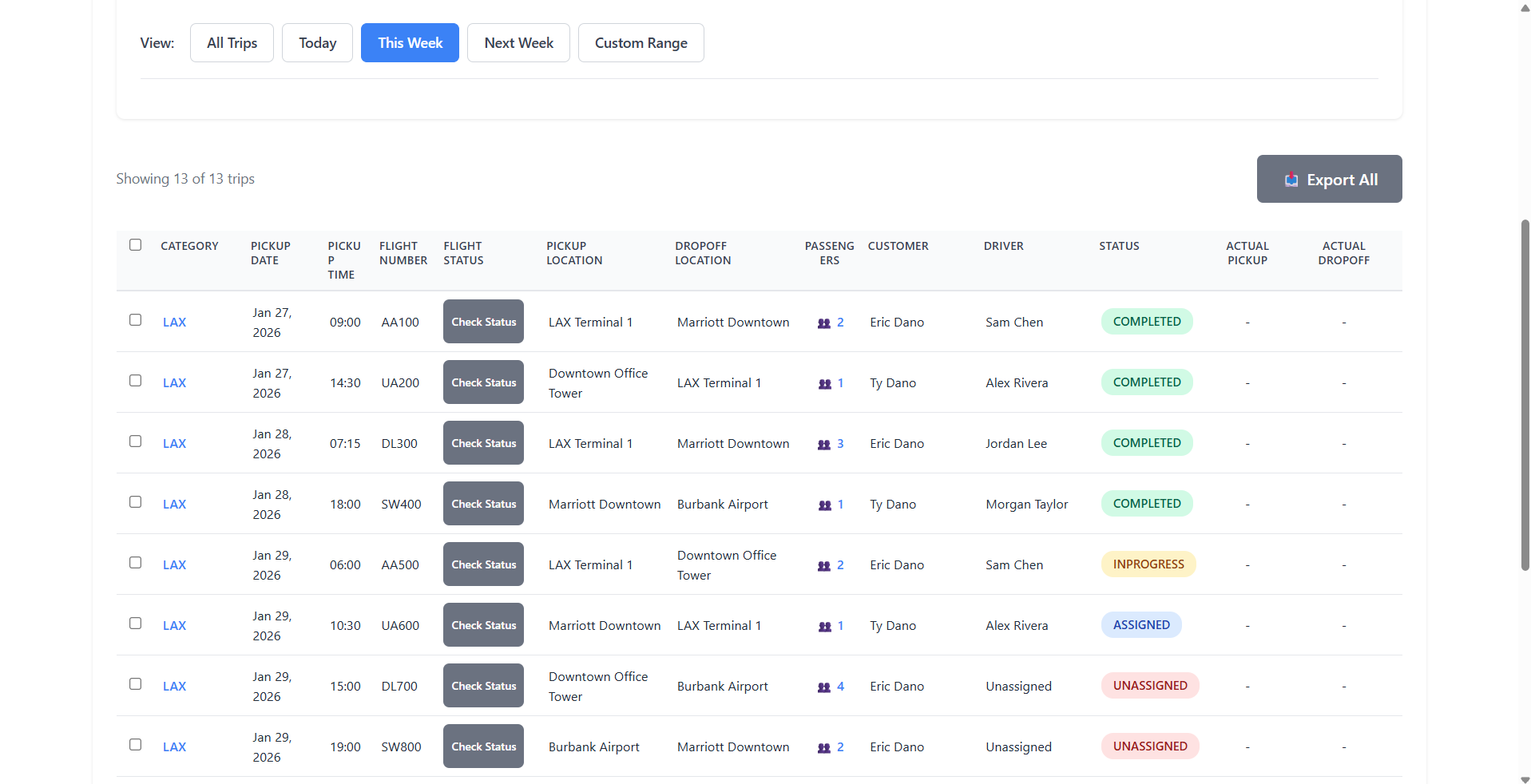Click the export icon inside Export All button
This screenshot has height=784, width=1531.
(x=1291, y=179)
